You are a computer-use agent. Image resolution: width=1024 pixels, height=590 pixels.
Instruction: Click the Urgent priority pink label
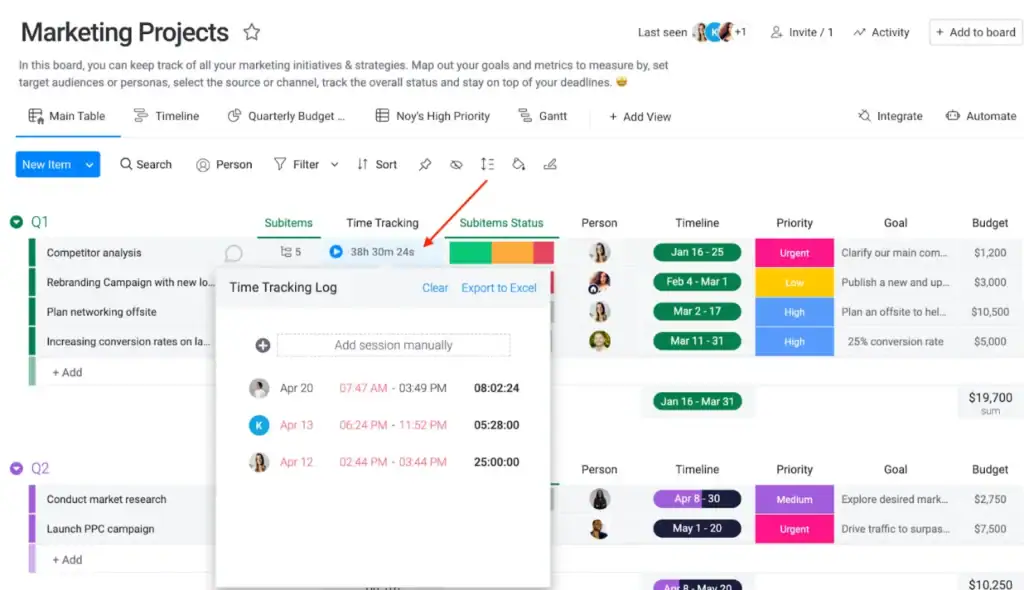tap(794, 251)
